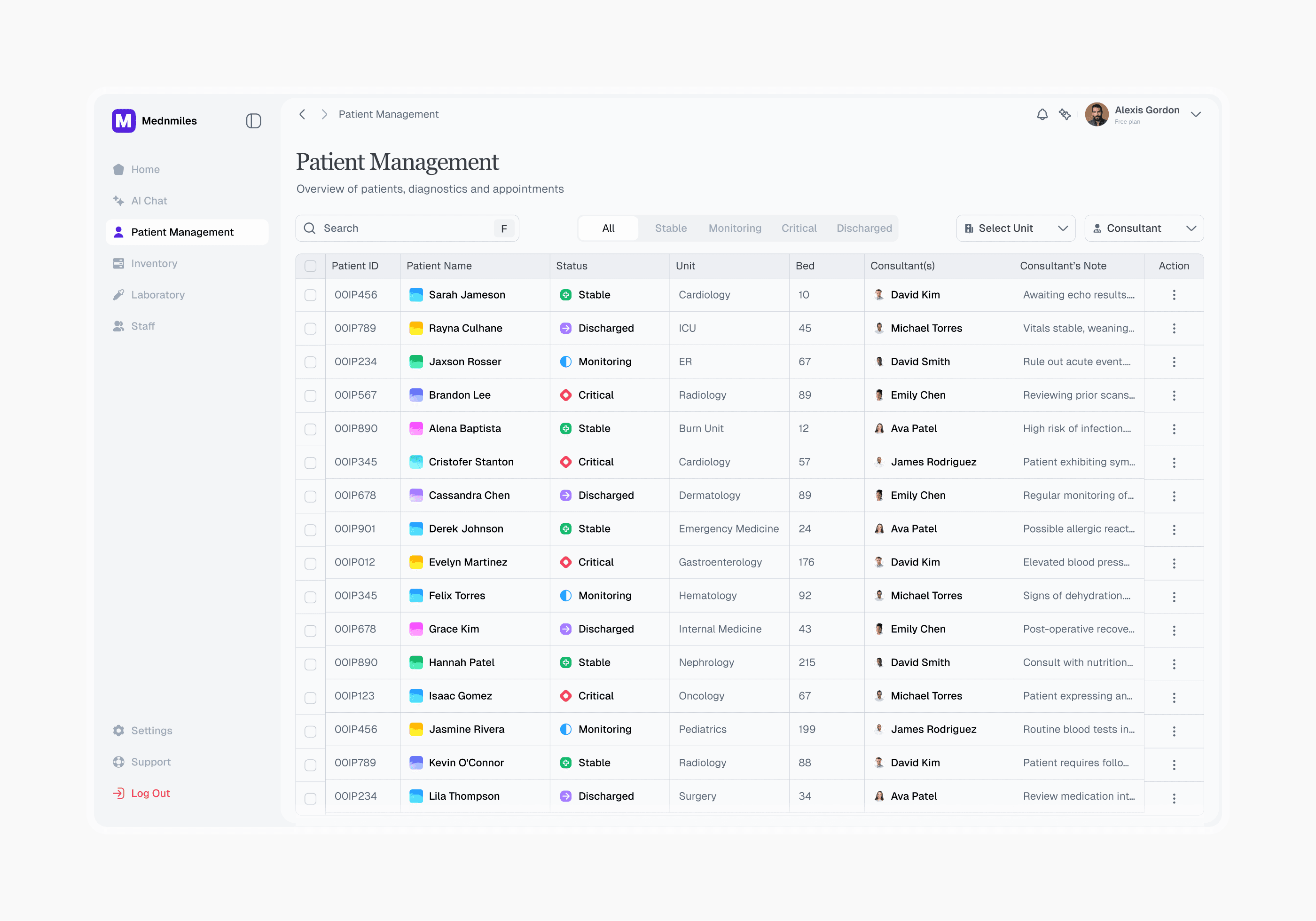The height and width of the screenshot is (921, 1316).
Task: Select checkbox for Jaxson Rosser row
Action: pos(310,362)
